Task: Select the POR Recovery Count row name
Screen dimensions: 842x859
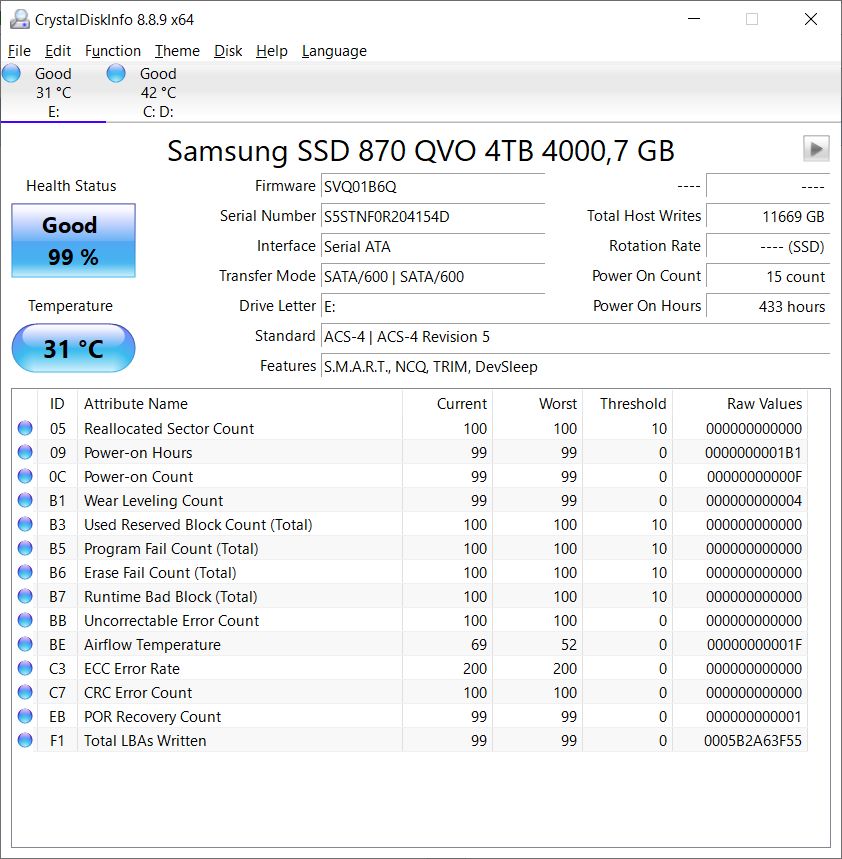Action: click(x=152, y=717)
